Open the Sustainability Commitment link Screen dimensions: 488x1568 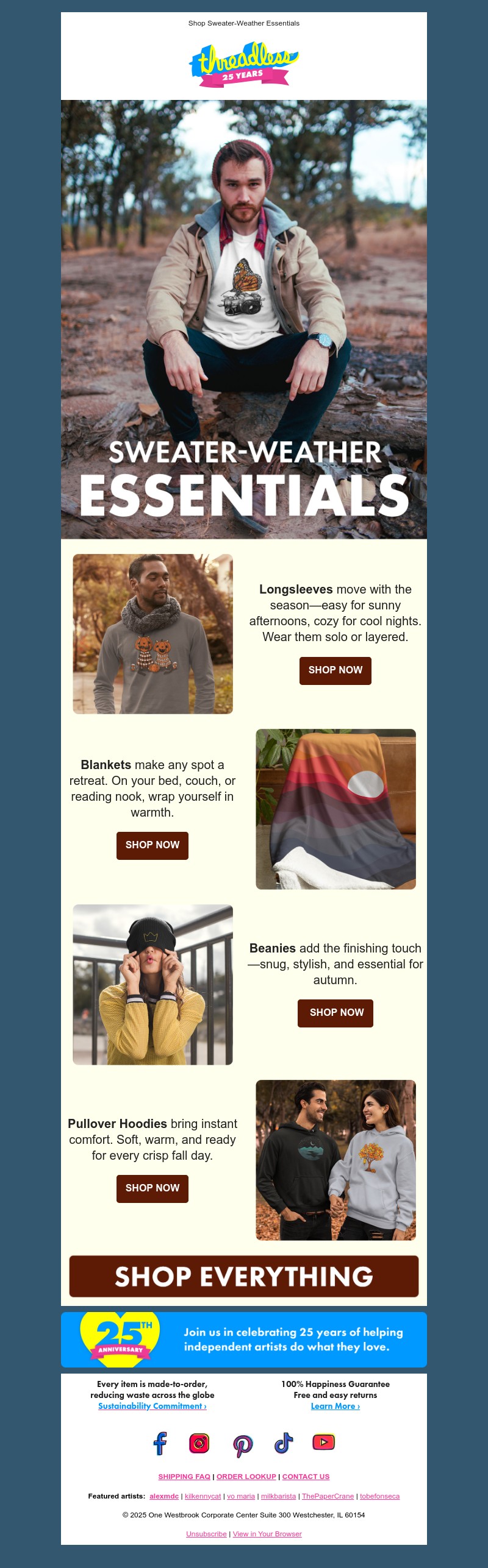pos(152,1406)
